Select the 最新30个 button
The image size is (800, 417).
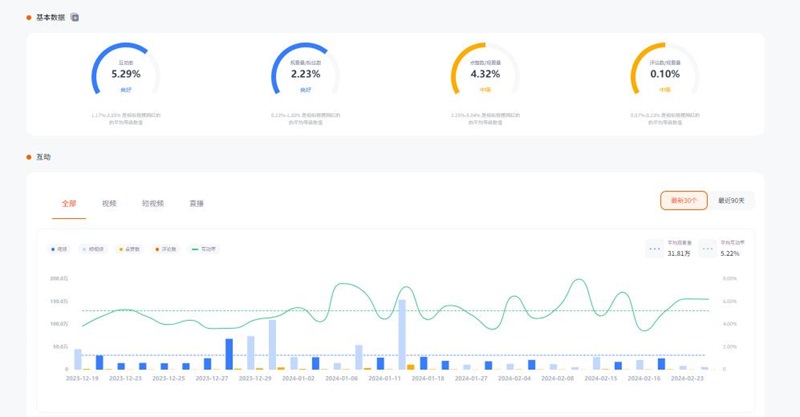[684, 201]
